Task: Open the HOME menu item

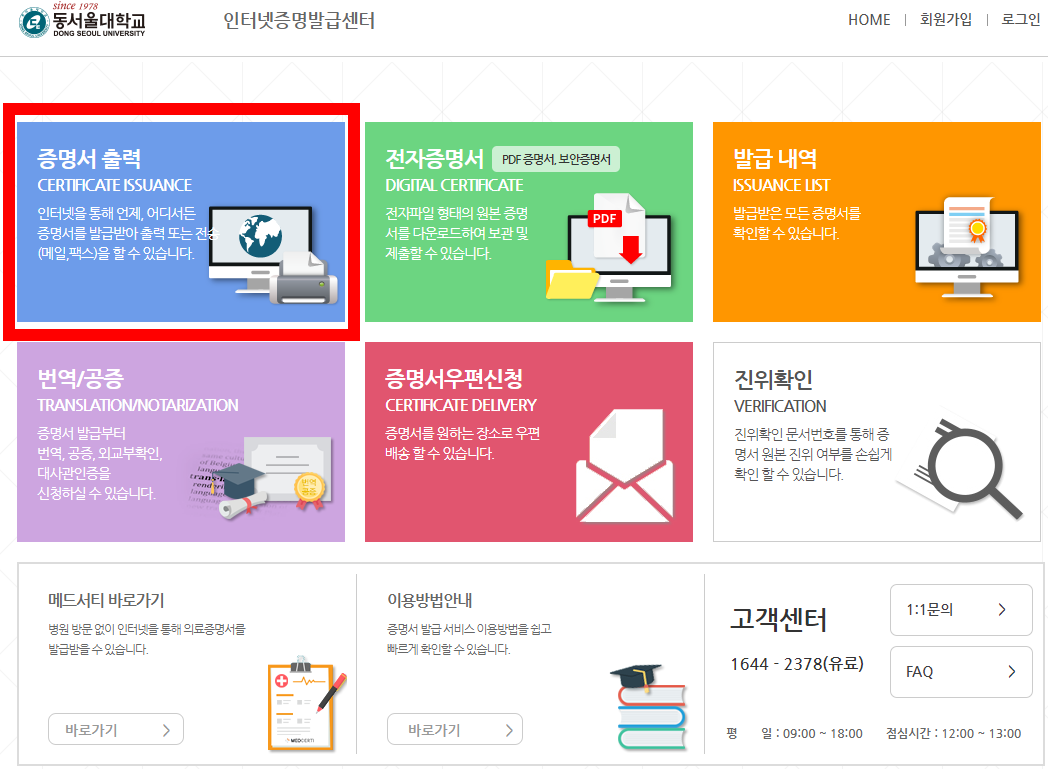Action: coord(867,19)
